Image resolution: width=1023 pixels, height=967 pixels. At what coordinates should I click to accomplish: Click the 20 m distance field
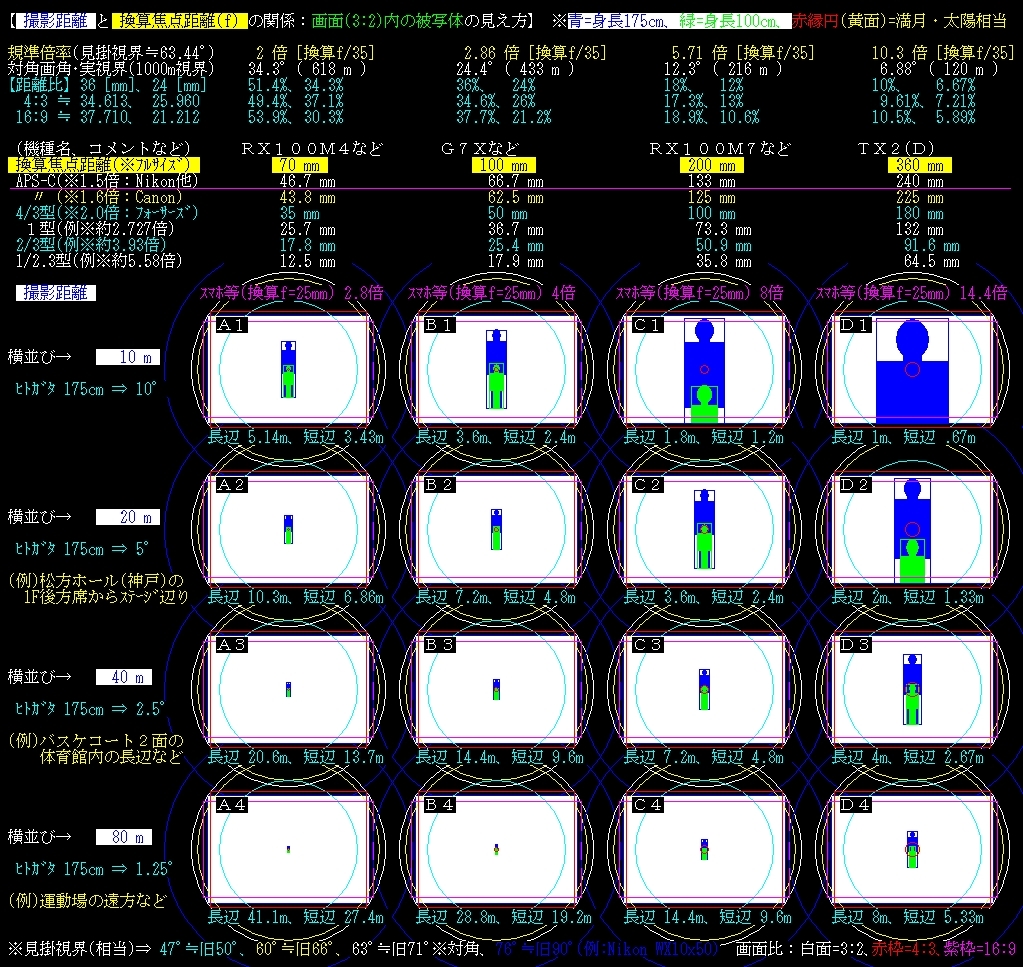click(128, 517)
